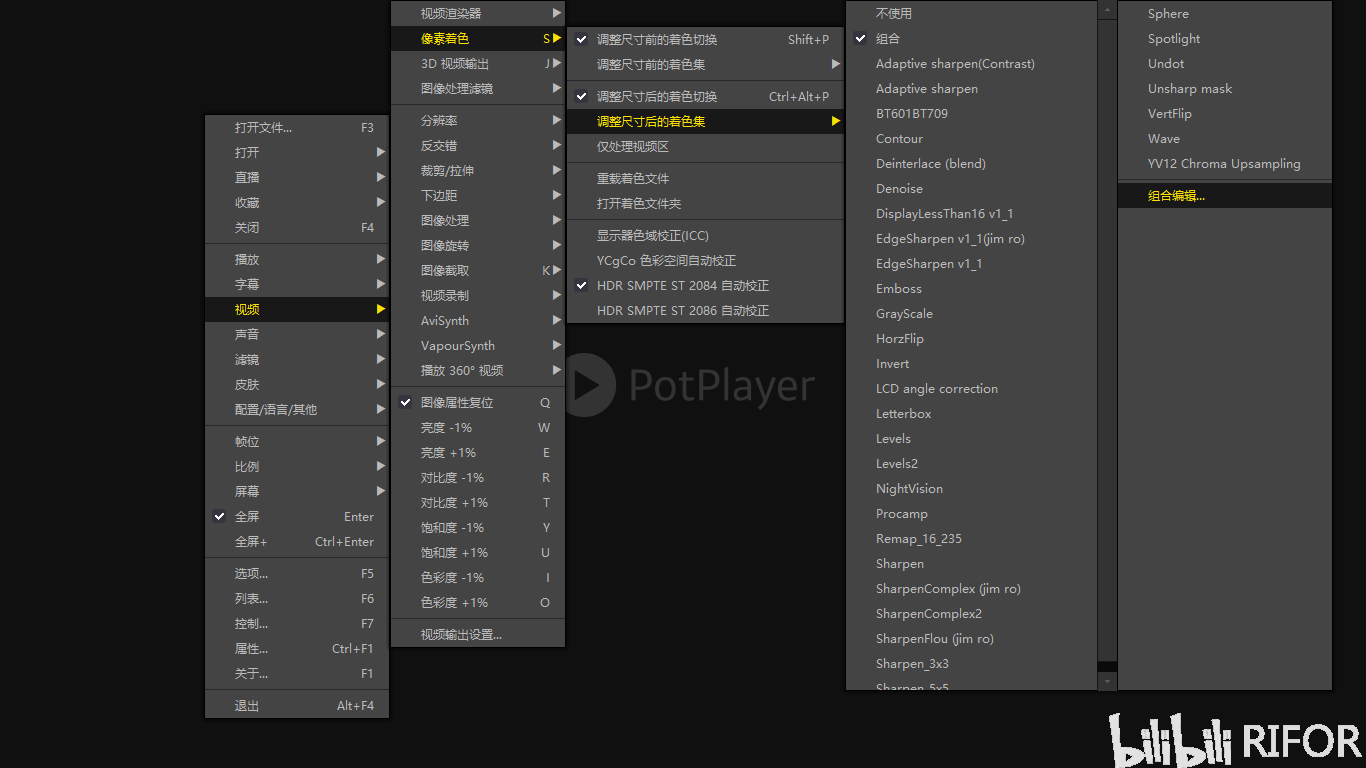This screenshot has height=768, width=1366.
Task: Expand the 收藏 submenu
Action: pos(297,203)
